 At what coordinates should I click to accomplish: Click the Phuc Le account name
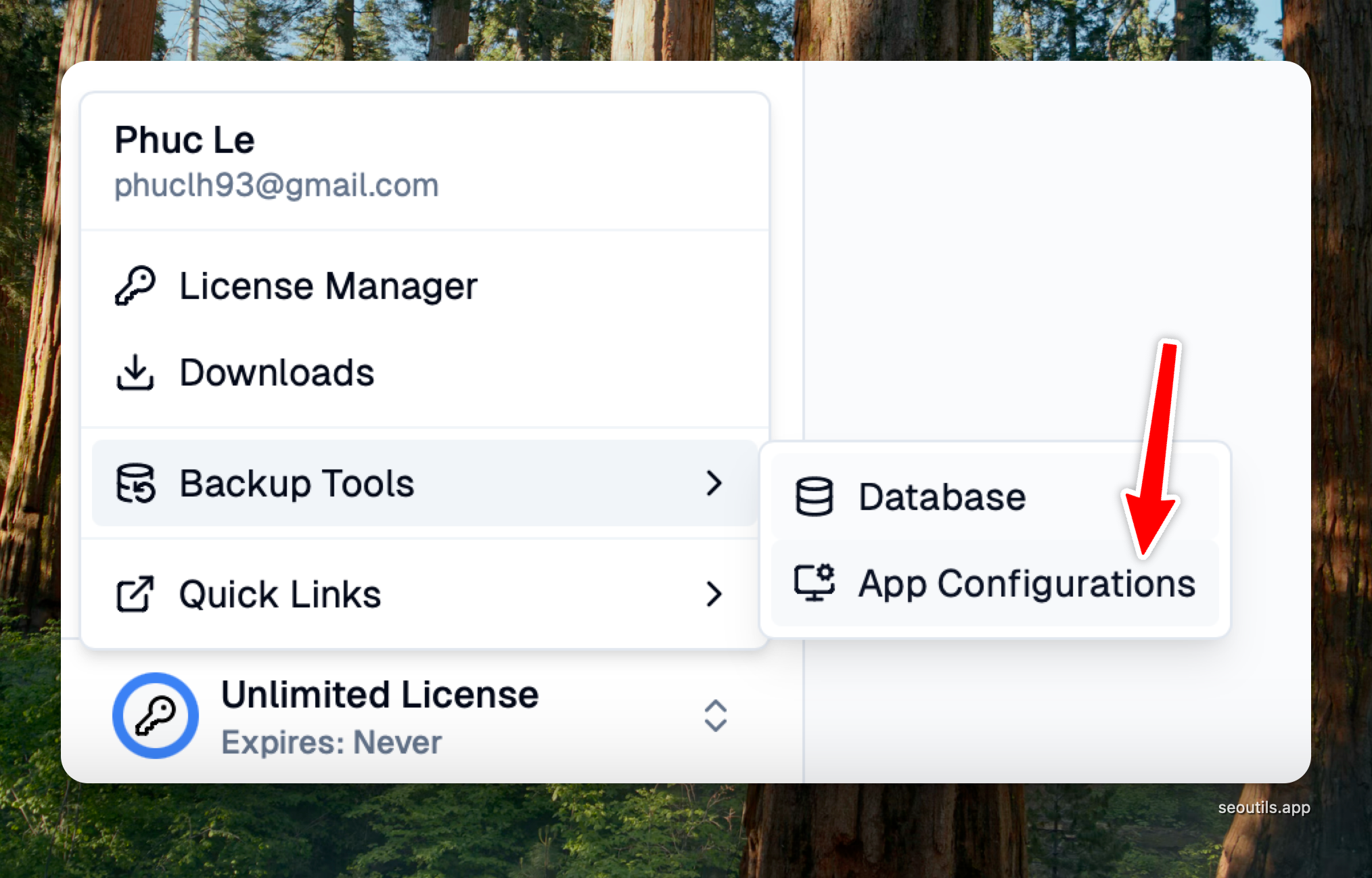pos(184,140)
